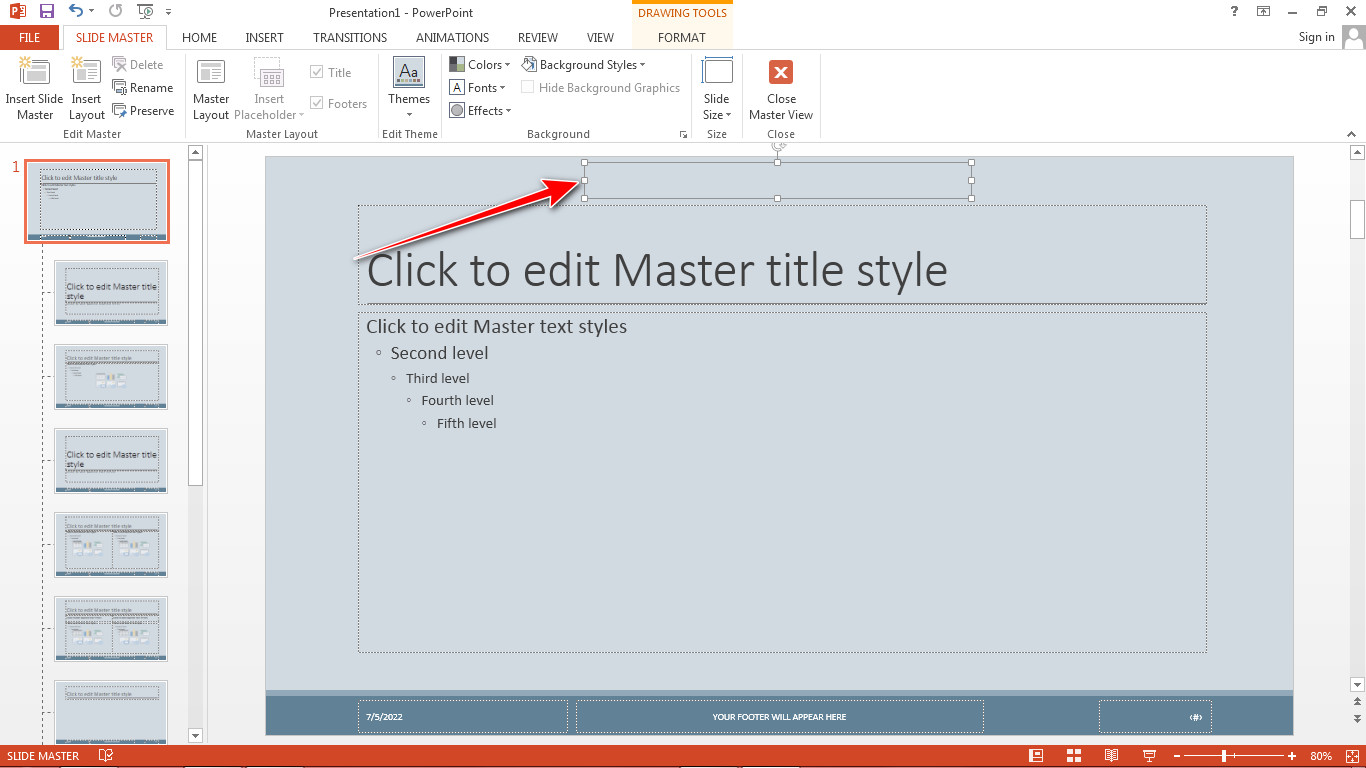Click the Insert Slide Master icon
Viewport: 1366px width, 768px height.
pos(34,88)
